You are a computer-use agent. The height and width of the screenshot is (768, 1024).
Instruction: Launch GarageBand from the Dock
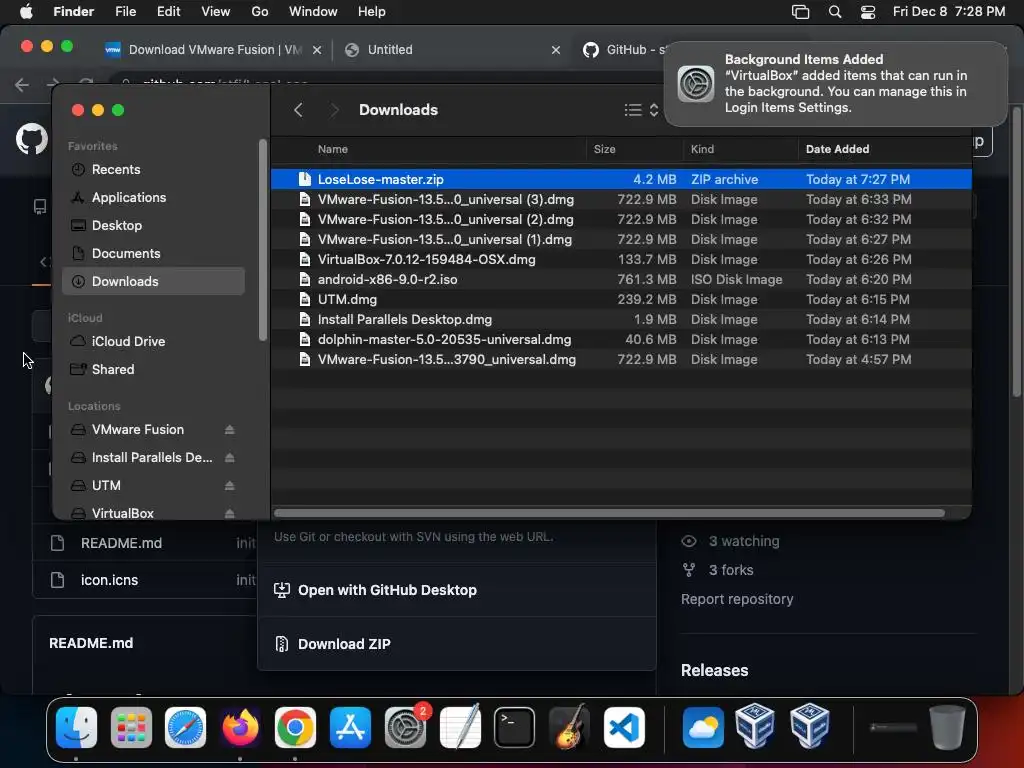click(x=569, y=727)
